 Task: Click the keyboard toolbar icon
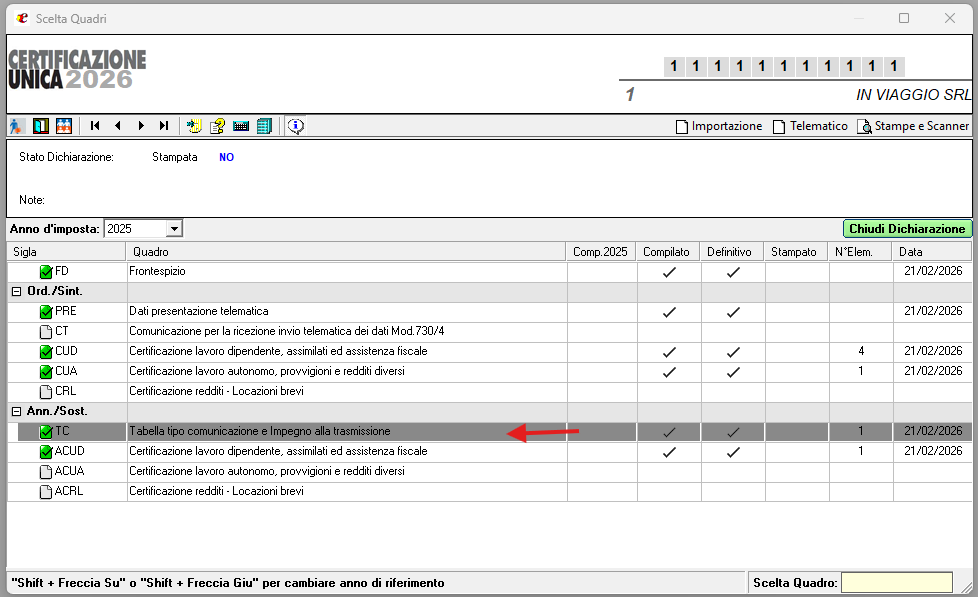pyautogui.click(x=241, y=126)
